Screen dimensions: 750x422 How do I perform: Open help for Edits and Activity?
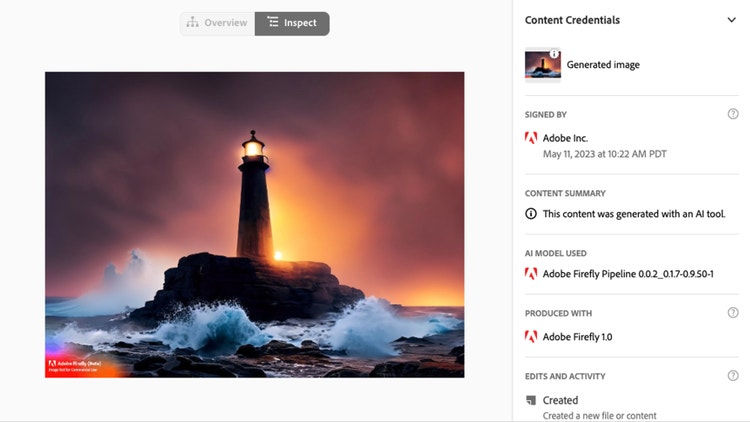coord(733,376)
